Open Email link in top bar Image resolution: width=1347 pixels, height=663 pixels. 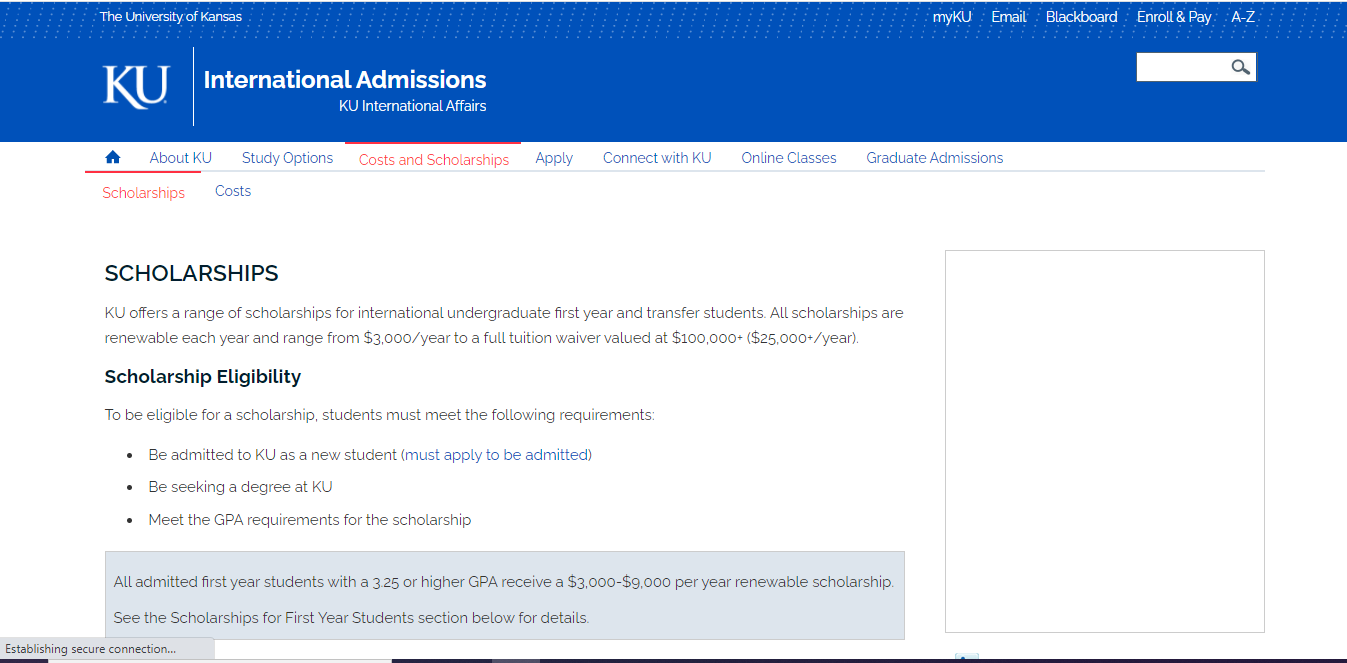(x=1009, y=17)
